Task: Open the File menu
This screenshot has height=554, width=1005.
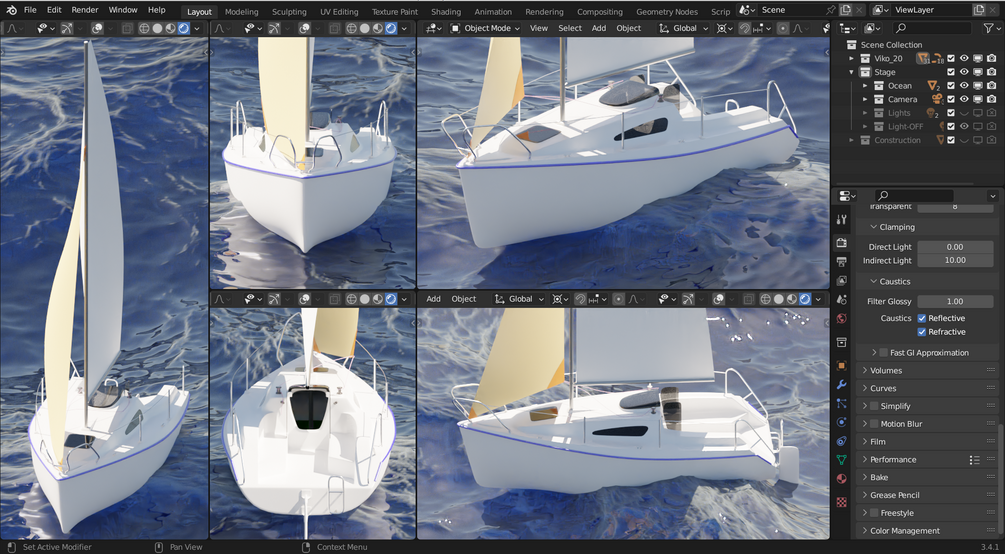Action: point(30,10)
